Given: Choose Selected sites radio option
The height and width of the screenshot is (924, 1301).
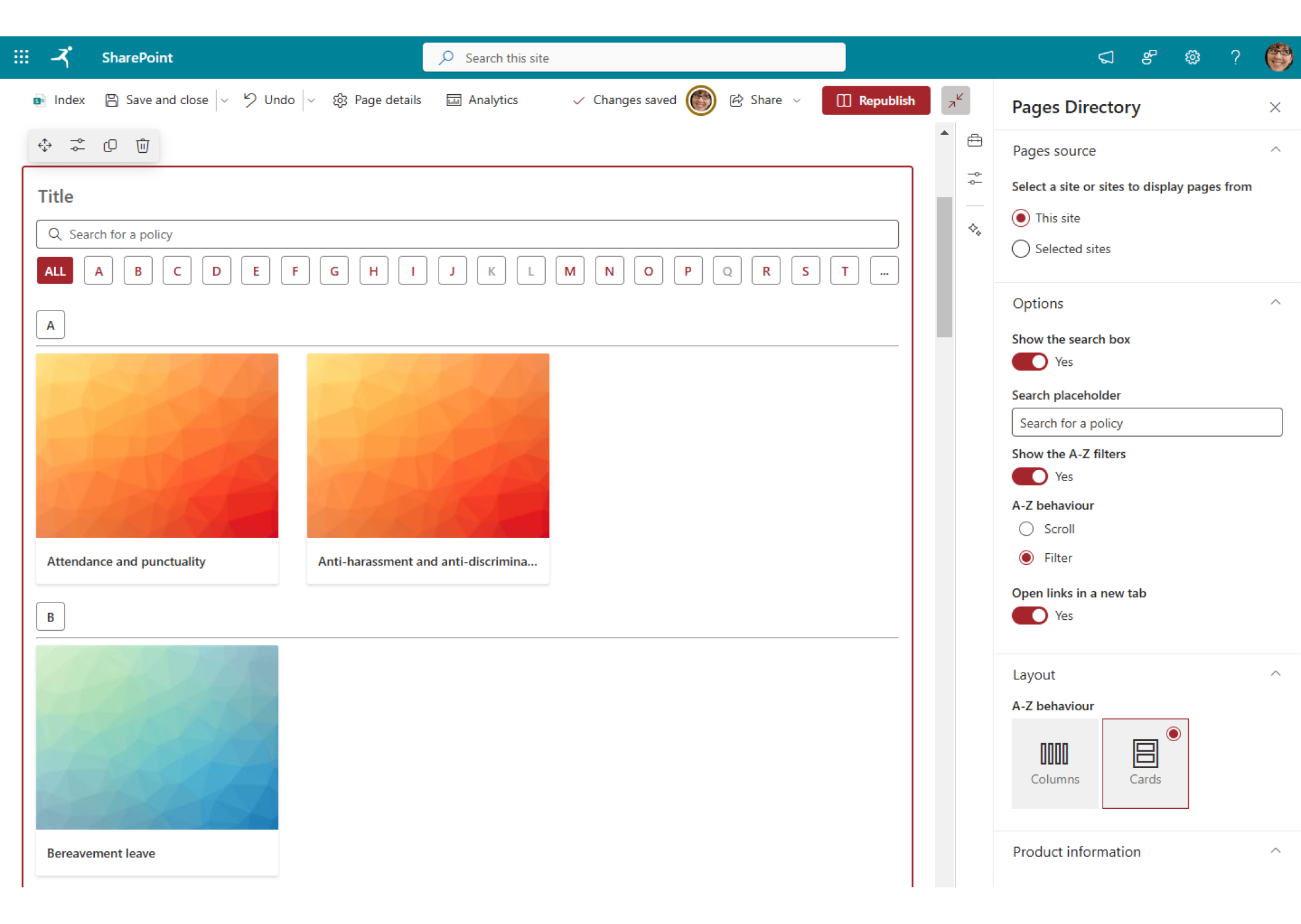Looking at the screenshot, I should 1021,249.
